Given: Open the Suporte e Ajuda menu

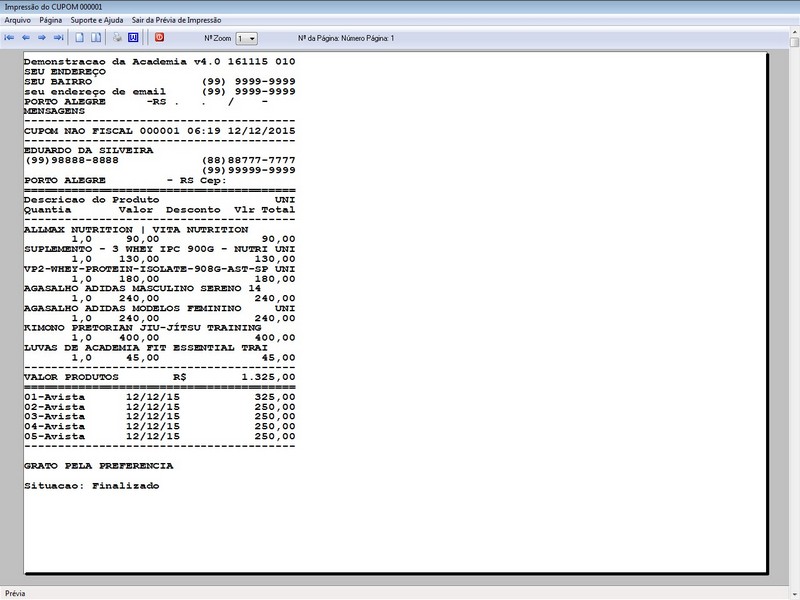Looking at the screenshot, I should 97,20.
